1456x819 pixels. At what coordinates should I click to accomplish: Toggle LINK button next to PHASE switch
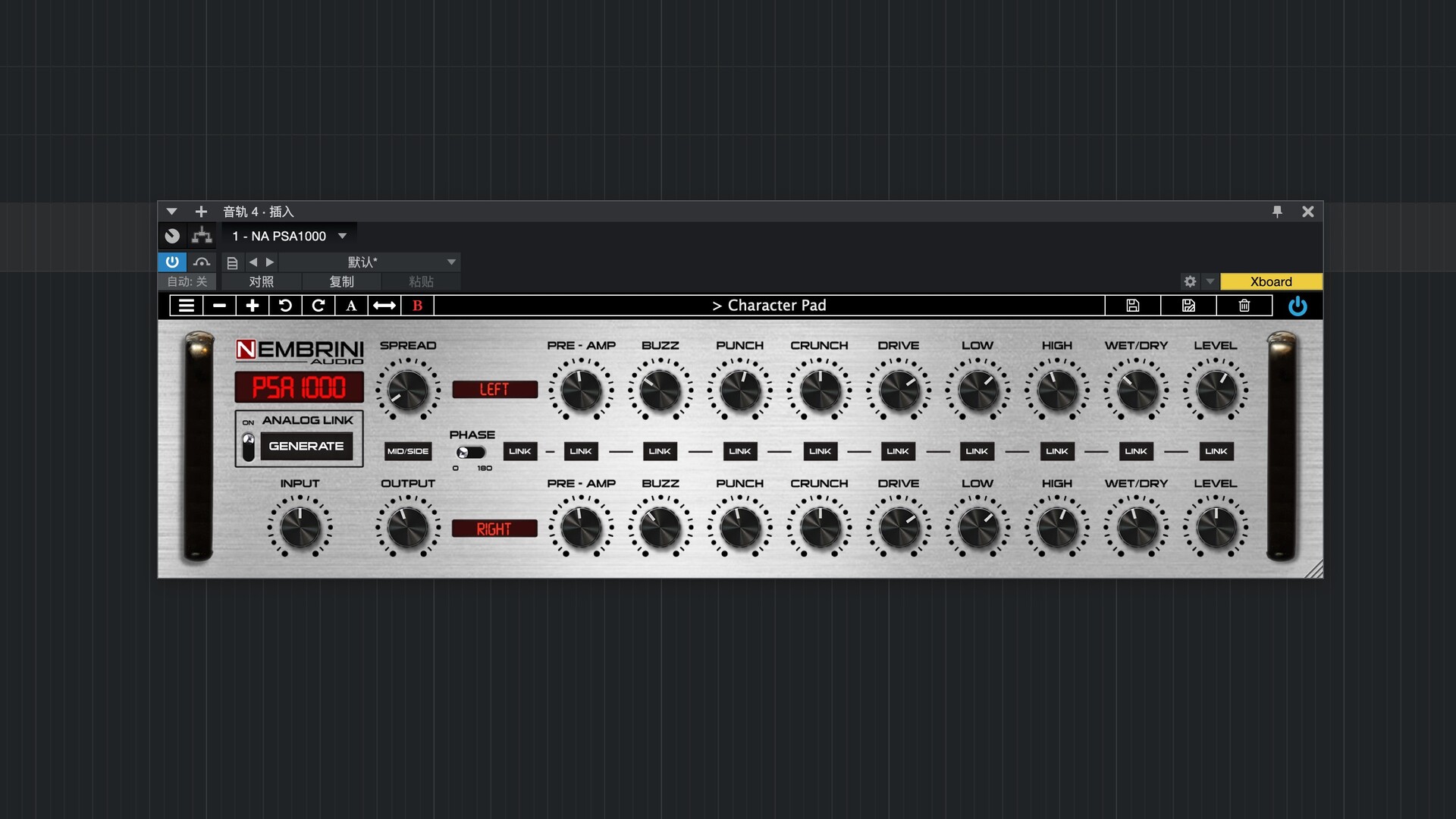[520, 451]
